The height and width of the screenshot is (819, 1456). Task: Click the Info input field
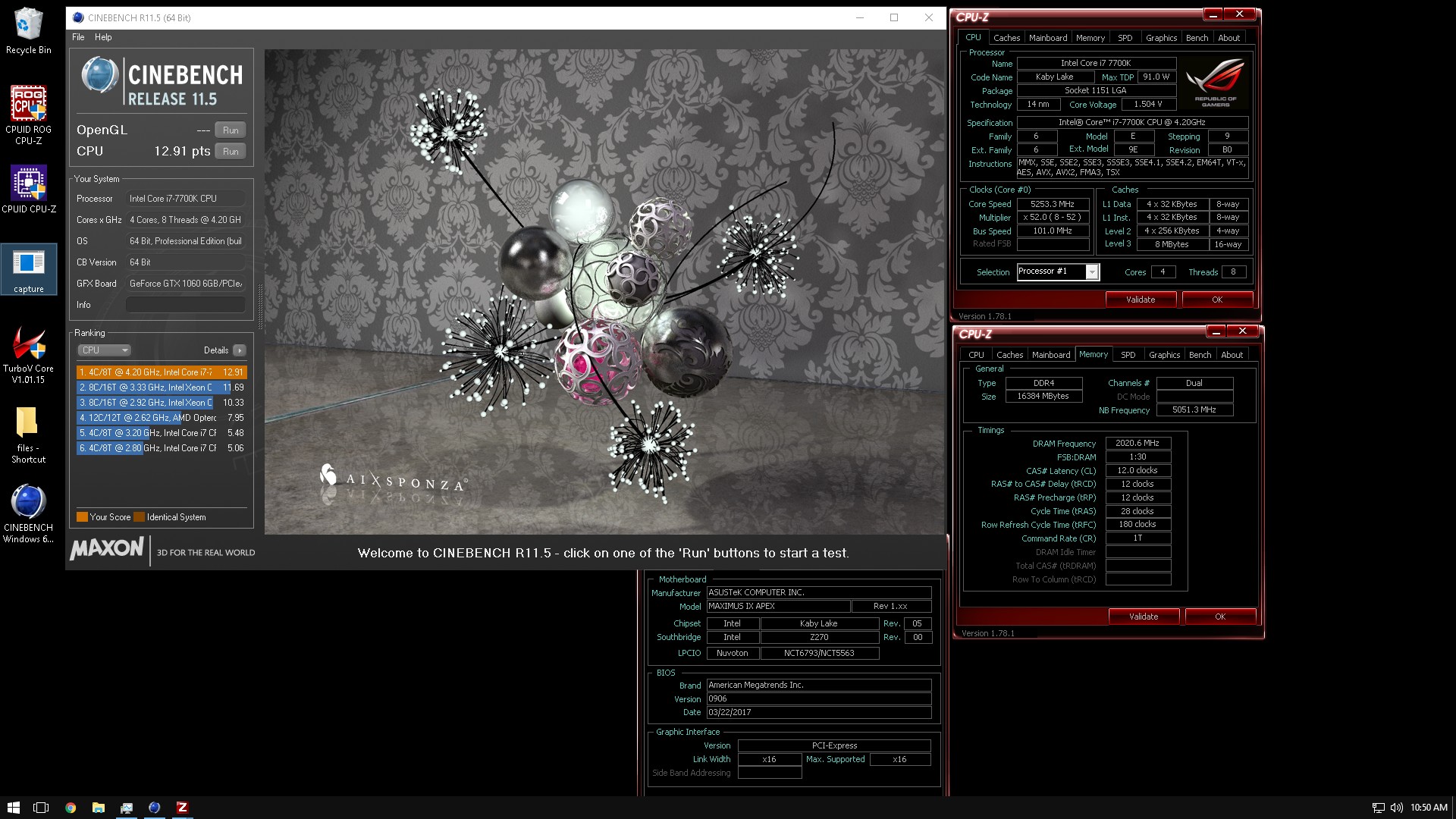pos(185,305)
